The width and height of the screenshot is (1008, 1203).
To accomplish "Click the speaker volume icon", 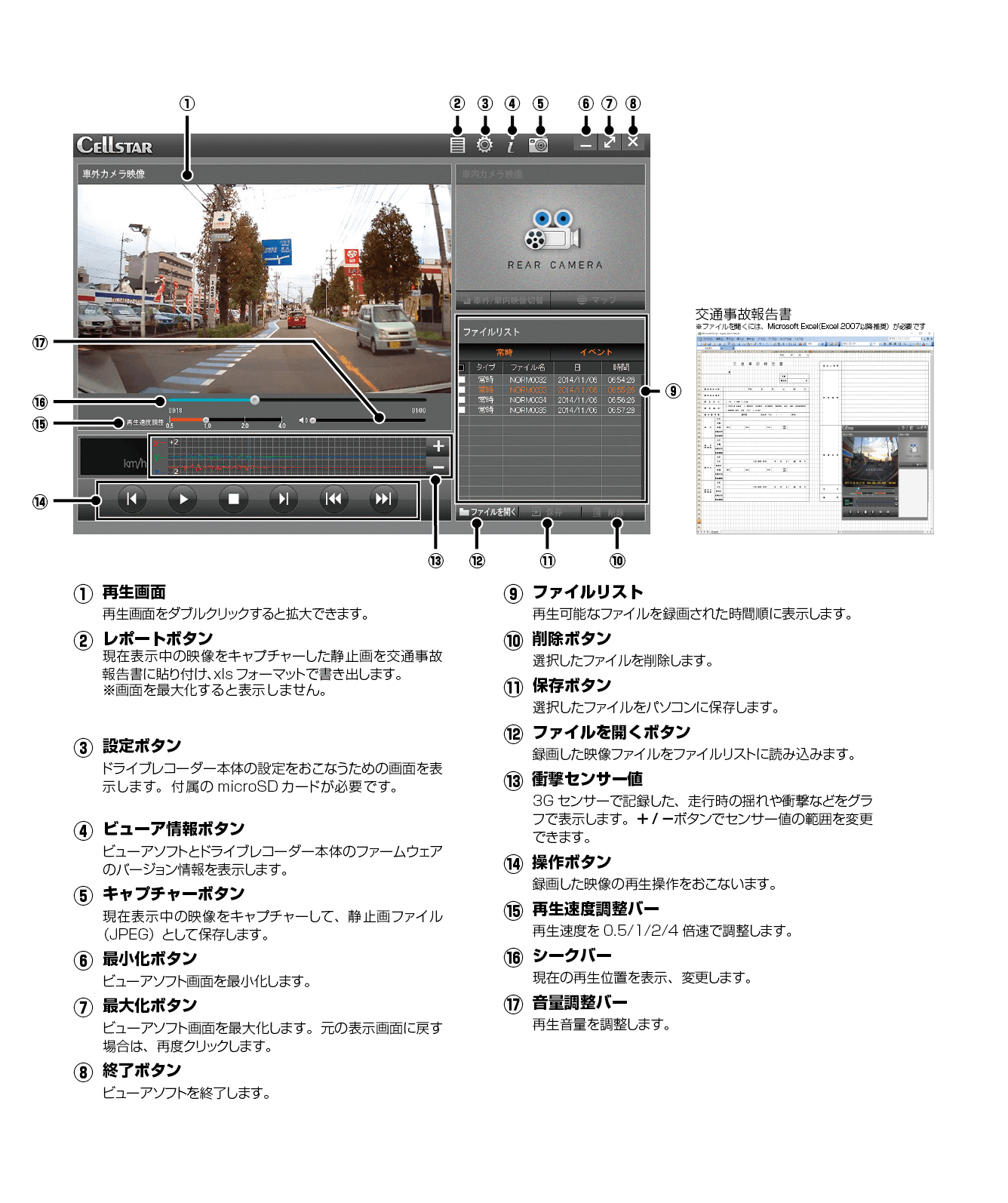I will (303, 420).
